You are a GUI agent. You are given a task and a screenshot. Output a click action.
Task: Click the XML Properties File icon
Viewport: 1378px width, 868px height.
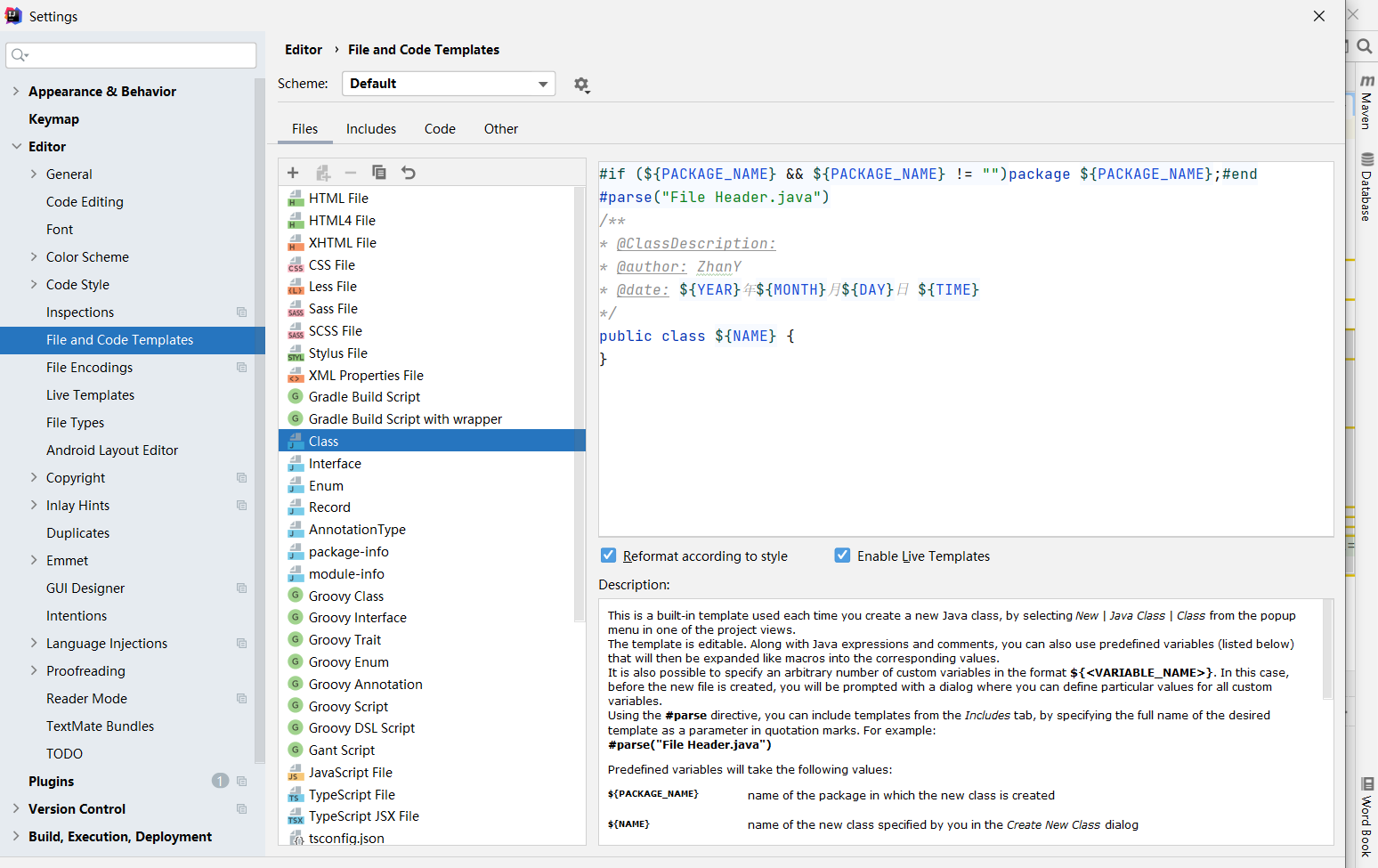click(x=296, y=376)
